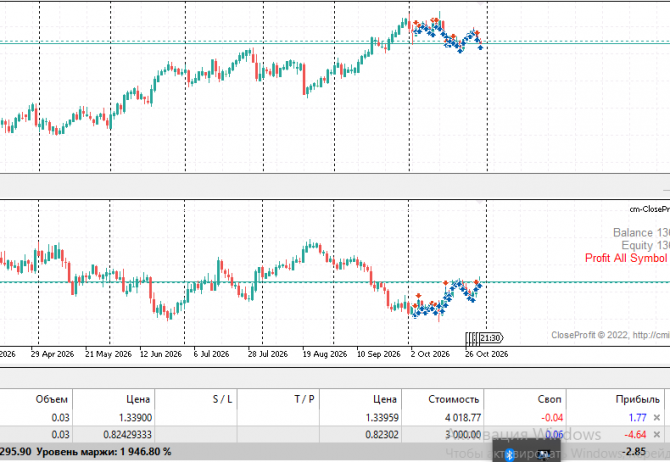Select the open price cell 1.33900

click(x=134, y=418)
